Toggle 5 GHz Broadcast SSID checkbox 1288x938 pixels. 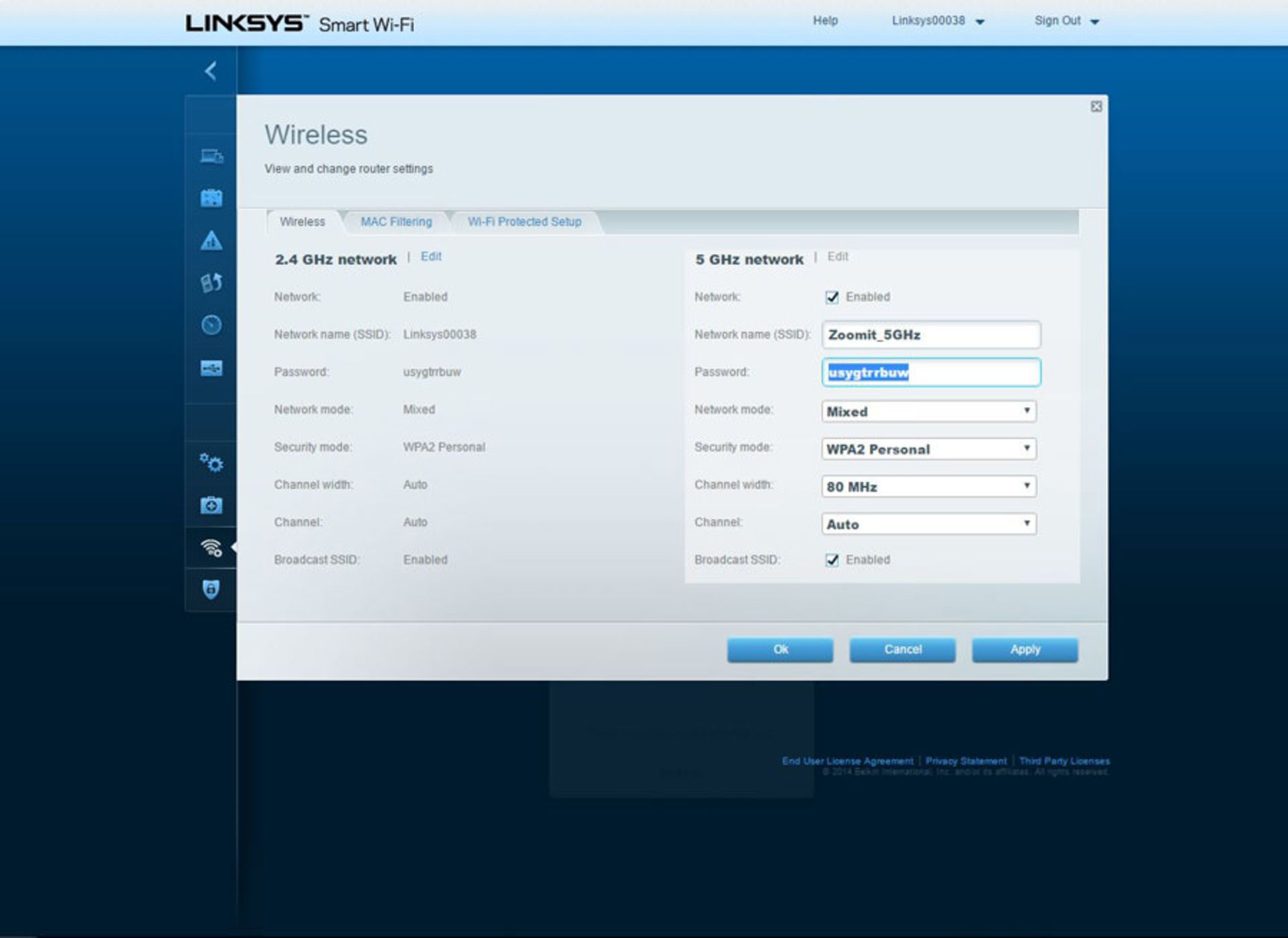[832, 560]
